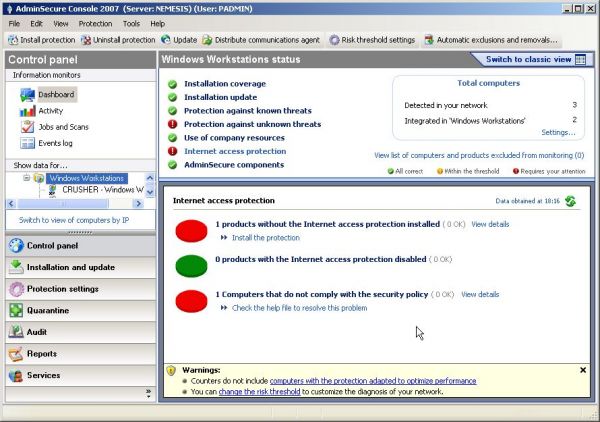Image resolution: width=600 pixels, height=422 pixels.
Task: Click the Reports navigation button
Action: pos(81,354)
